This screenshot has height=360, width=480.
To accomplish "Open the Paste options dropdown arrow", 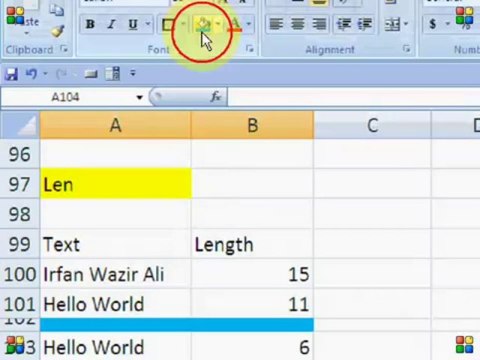I will (x=27, y=34).
